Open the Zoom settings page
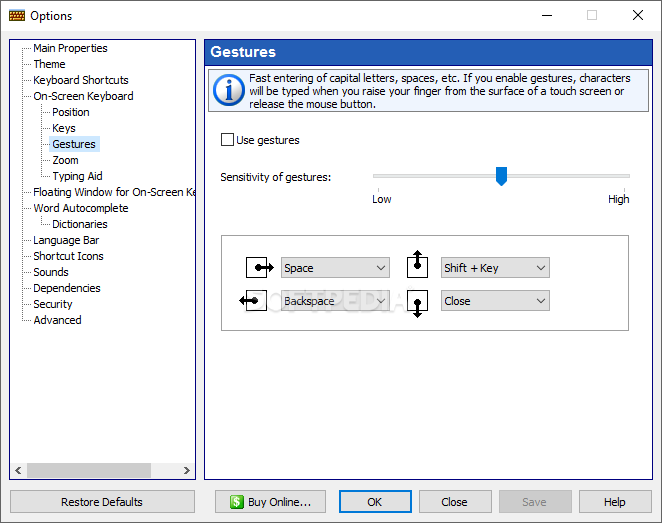662x523 pixels. [x=65, y=160]
